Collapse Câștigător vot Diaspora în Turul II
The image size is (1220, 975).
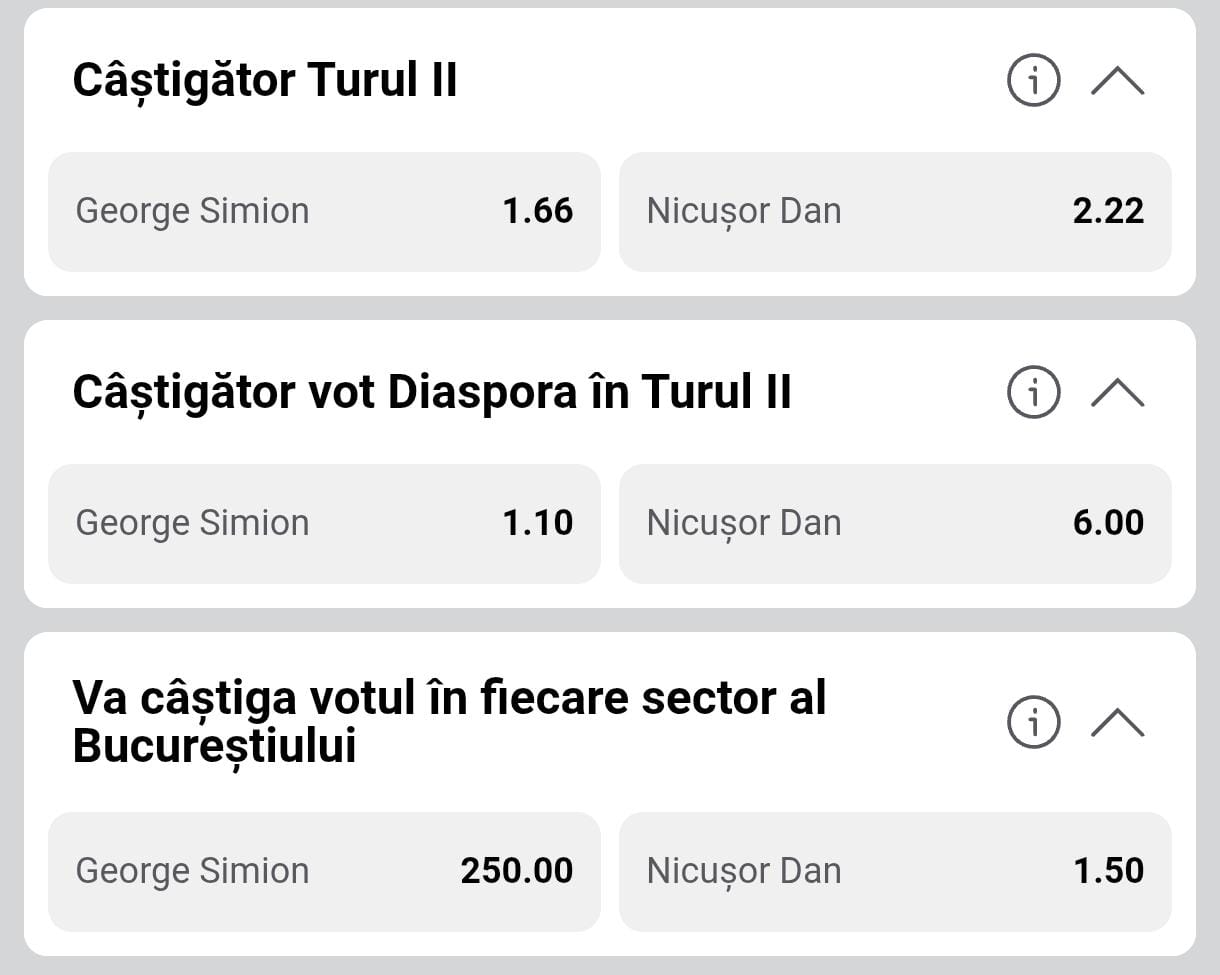coord(1117,393)
